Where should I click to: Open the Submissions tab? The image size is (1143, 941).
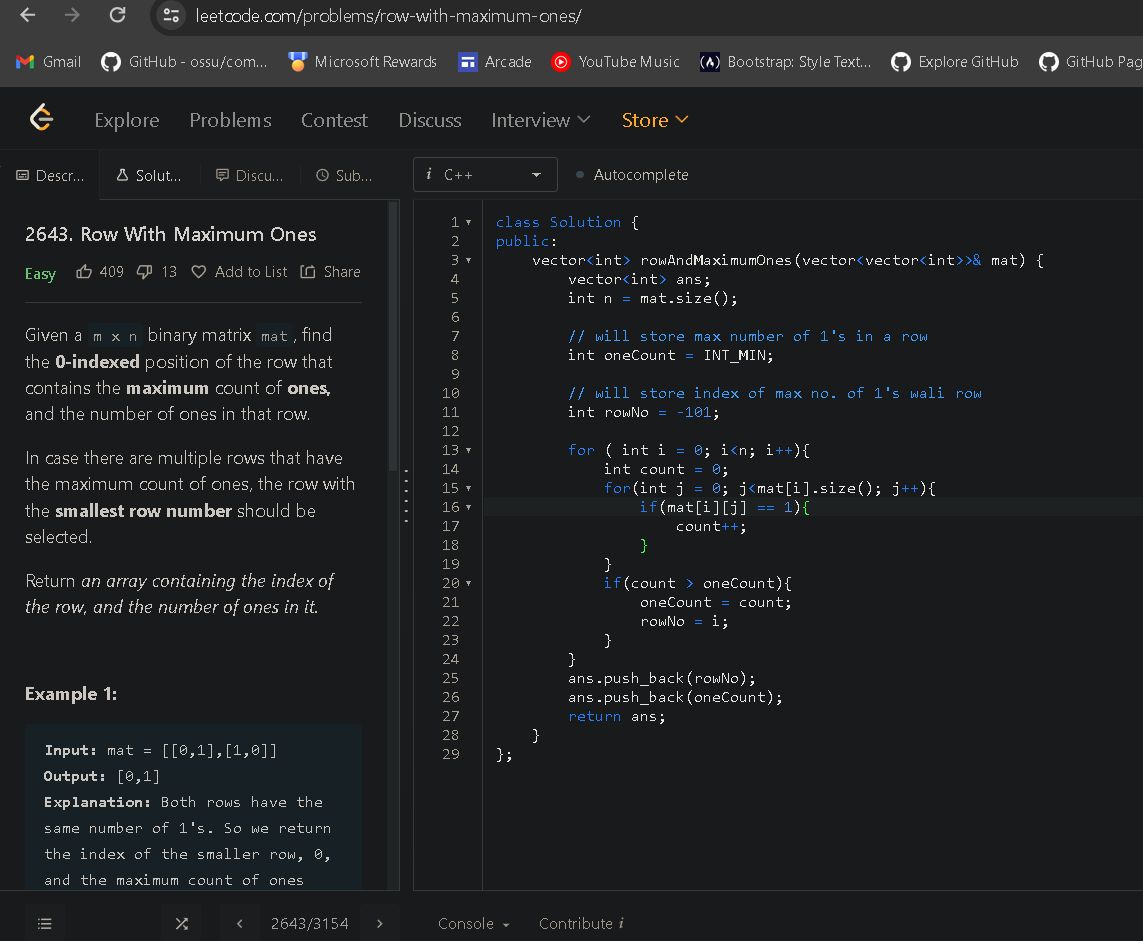pos(344,175)
